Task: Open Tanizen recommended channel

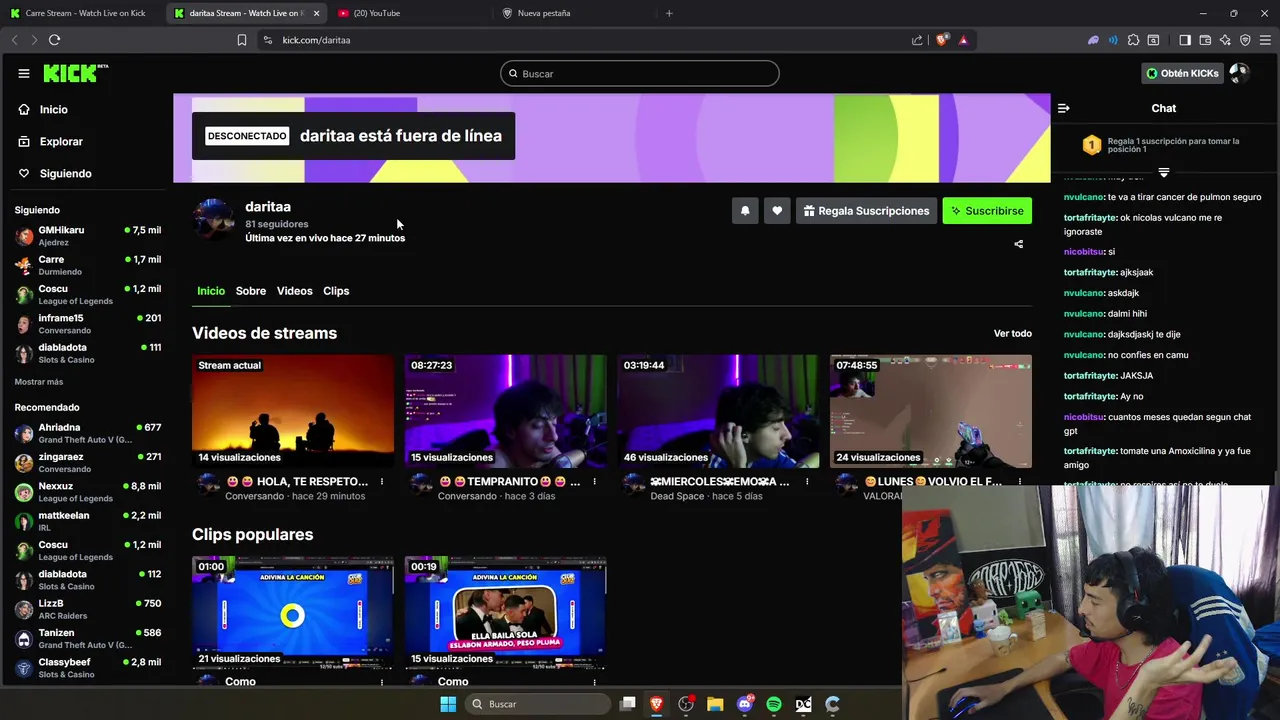Action: pyautogui.click(x=88, y=638)
